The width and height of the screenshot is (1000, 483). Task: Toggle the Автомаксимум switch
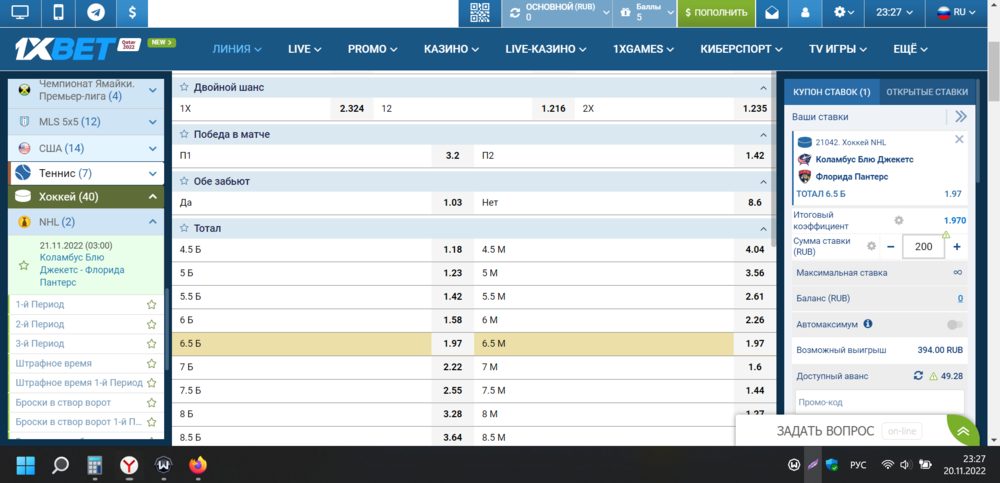pyautogui.click(x=955, y=325)
